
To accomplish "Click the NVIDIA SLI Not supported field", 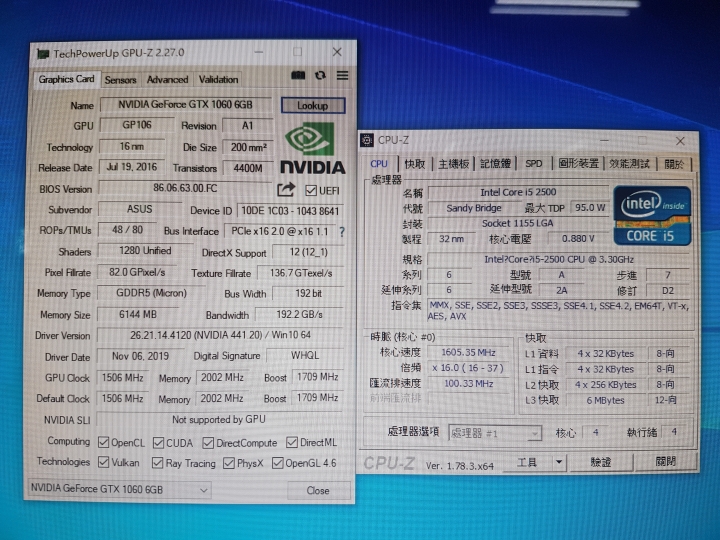I will point(219,419).
